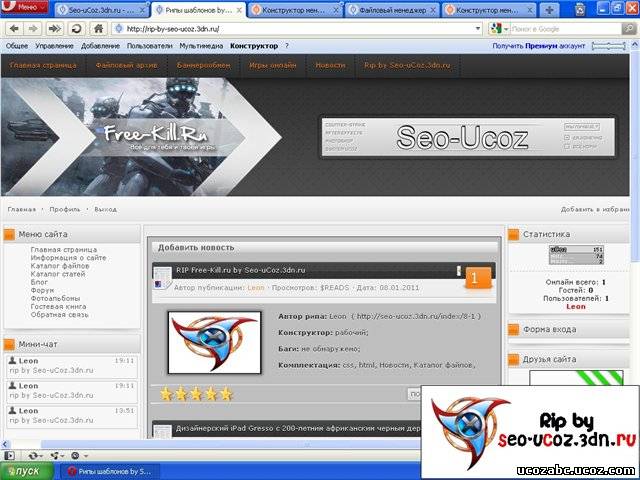Open the Home page button

pos(98,29)
